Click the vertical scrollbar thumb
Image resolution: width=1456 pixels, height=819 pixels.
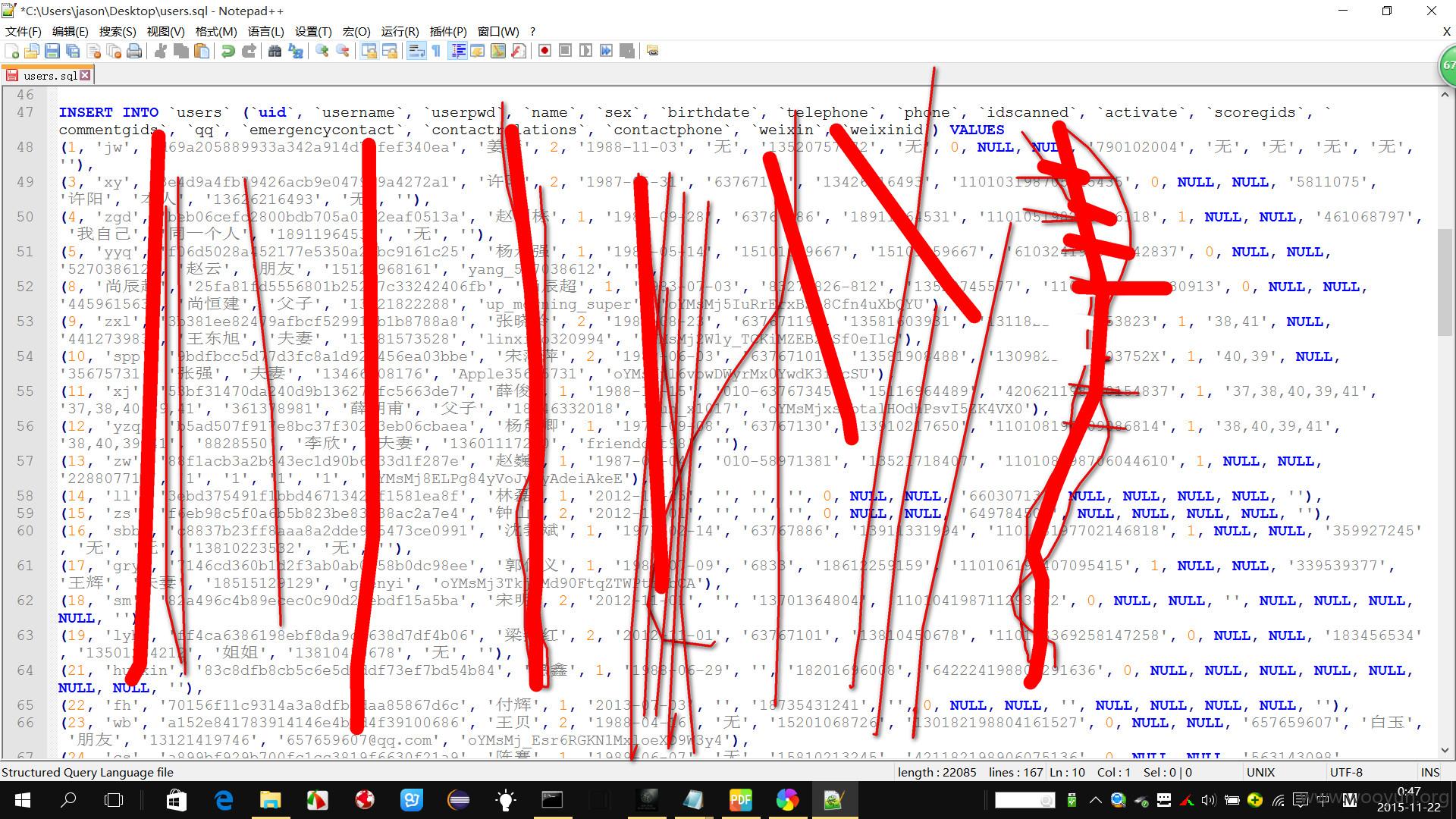click(x=1445, y=282)
